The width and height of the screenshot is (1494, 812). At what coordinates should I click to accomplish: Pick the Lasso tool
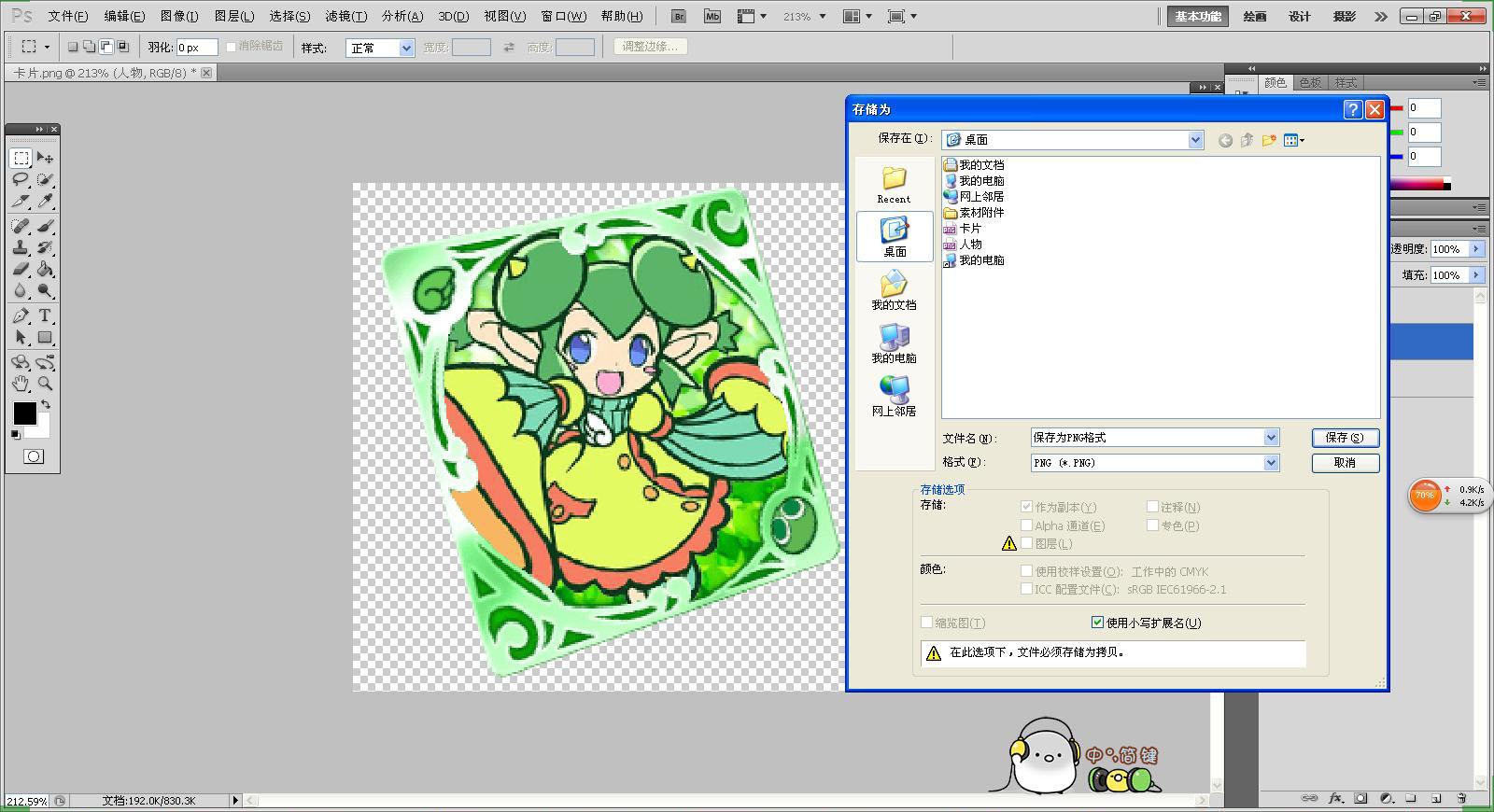click(x=21, y=179)
